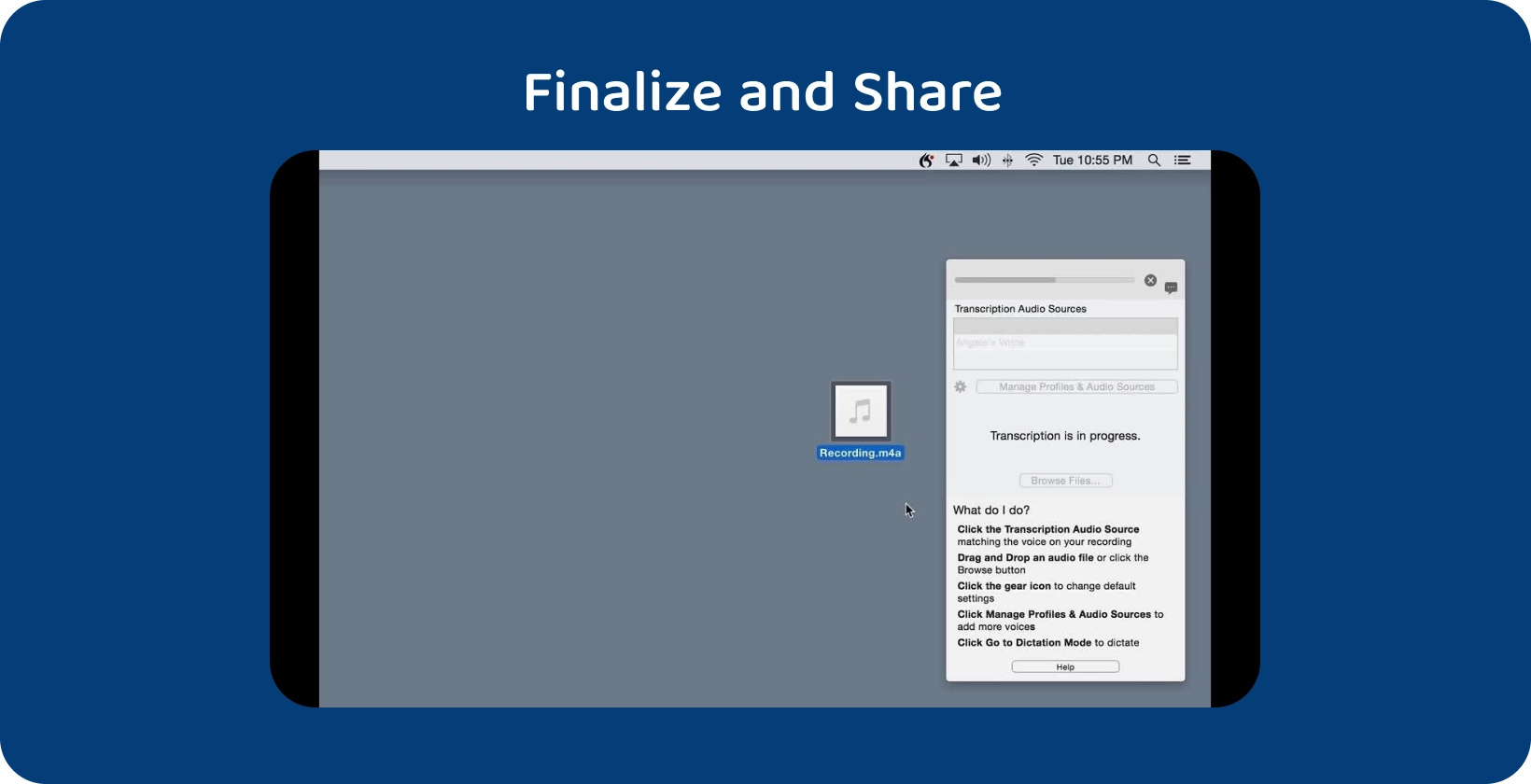Click Manage Profiles & Audio Sources button
The image size is (1531, 784).
coord(1076,386)
